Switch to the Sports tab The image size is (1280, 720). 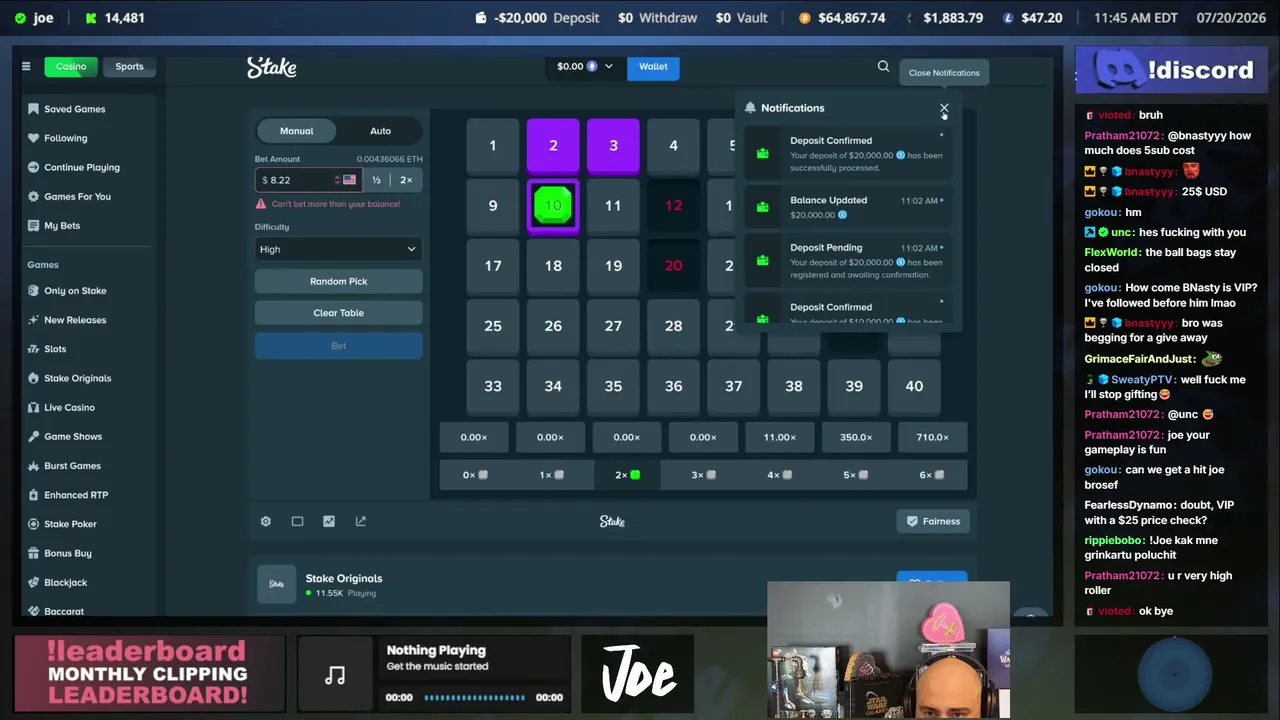(129, 67)
